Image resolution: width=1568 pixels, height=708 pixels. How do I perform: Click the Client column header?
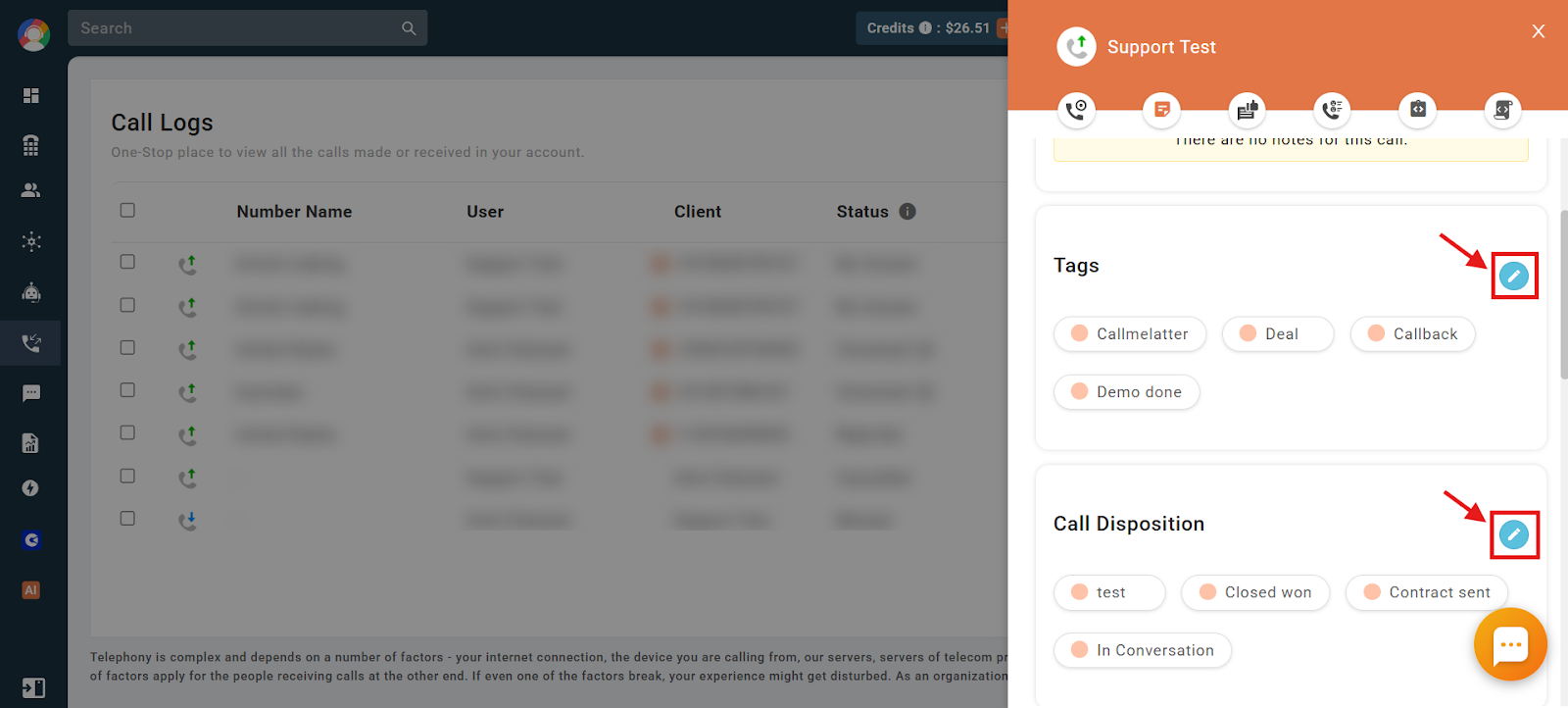pos(698,211)
